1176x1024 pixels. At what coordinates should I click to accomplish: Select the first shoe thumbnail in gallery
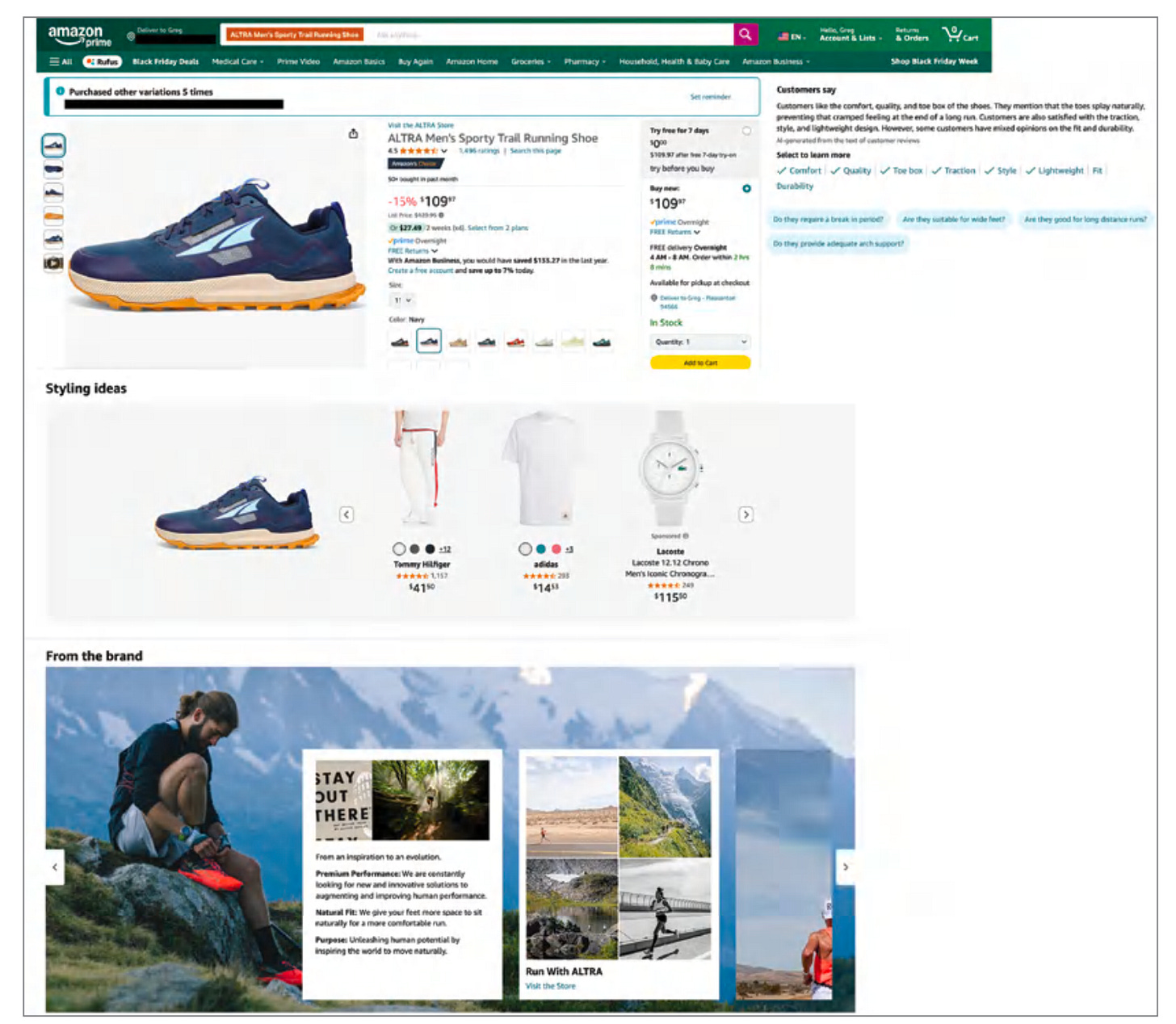[x=53, y=145]
